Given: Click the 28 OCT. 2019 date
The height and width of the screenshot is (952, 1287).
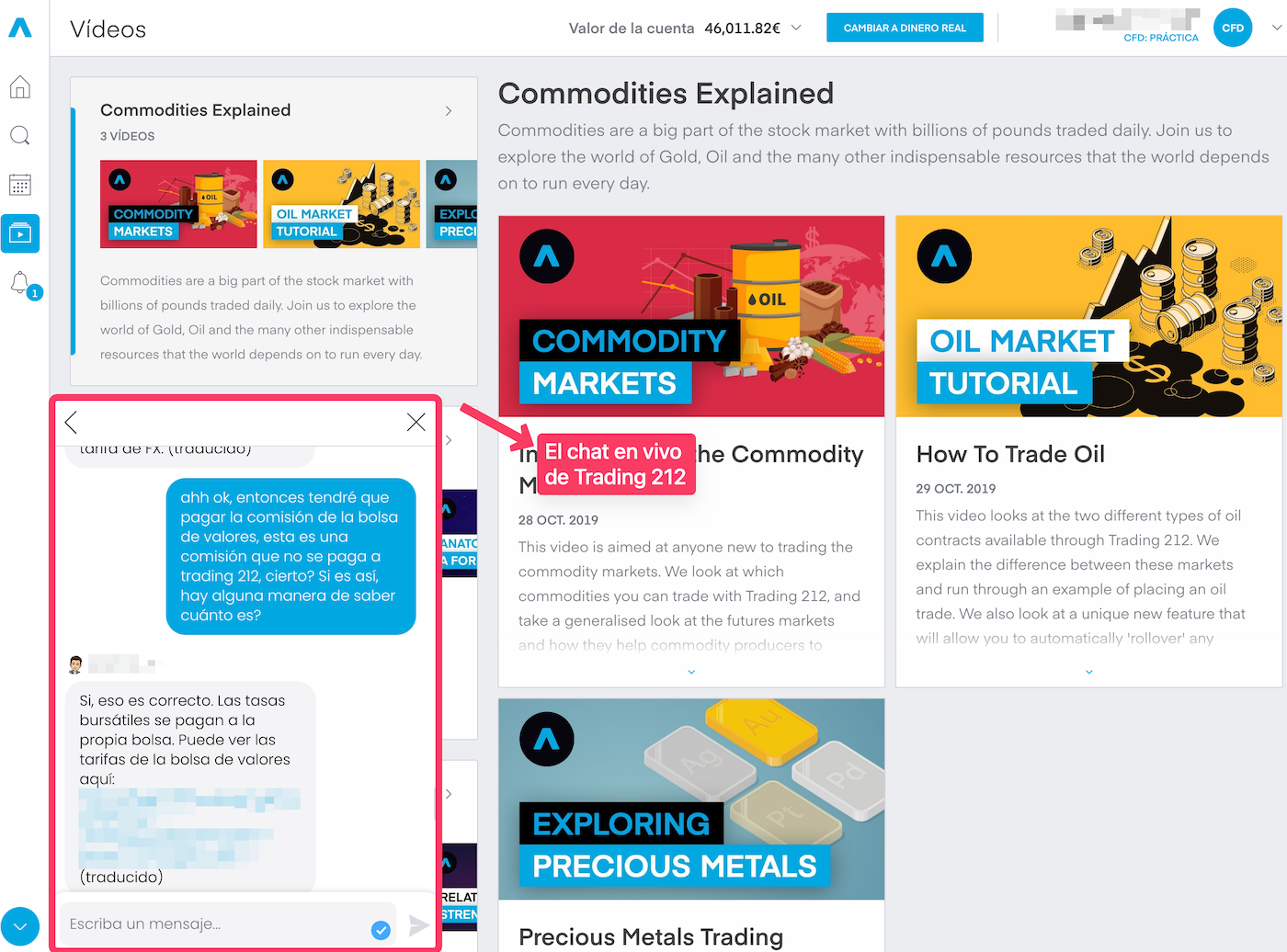Looking at the screenshot, I should pos(558,520).
